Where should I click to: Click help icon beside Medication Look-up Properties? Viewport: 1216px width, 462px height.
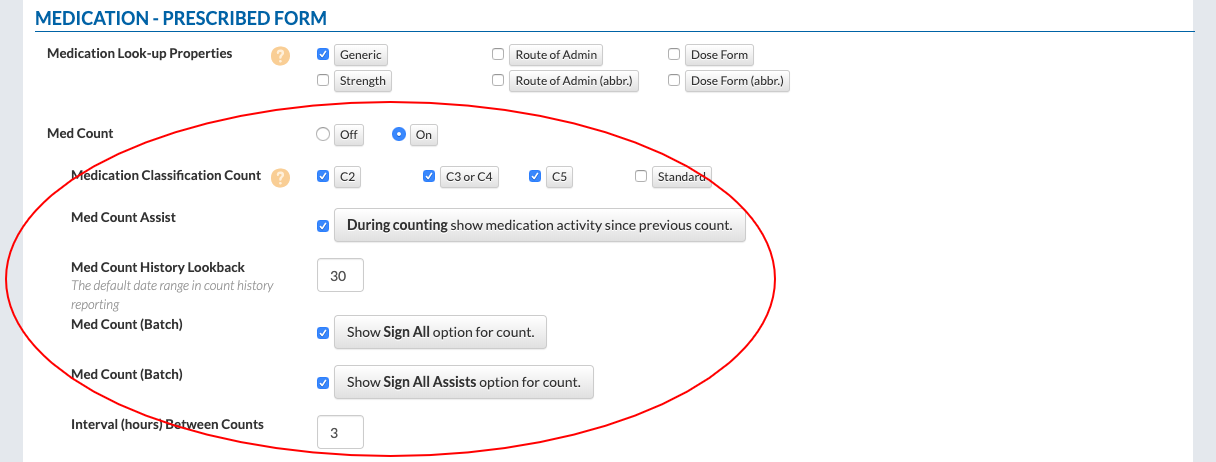coord(281,56)
